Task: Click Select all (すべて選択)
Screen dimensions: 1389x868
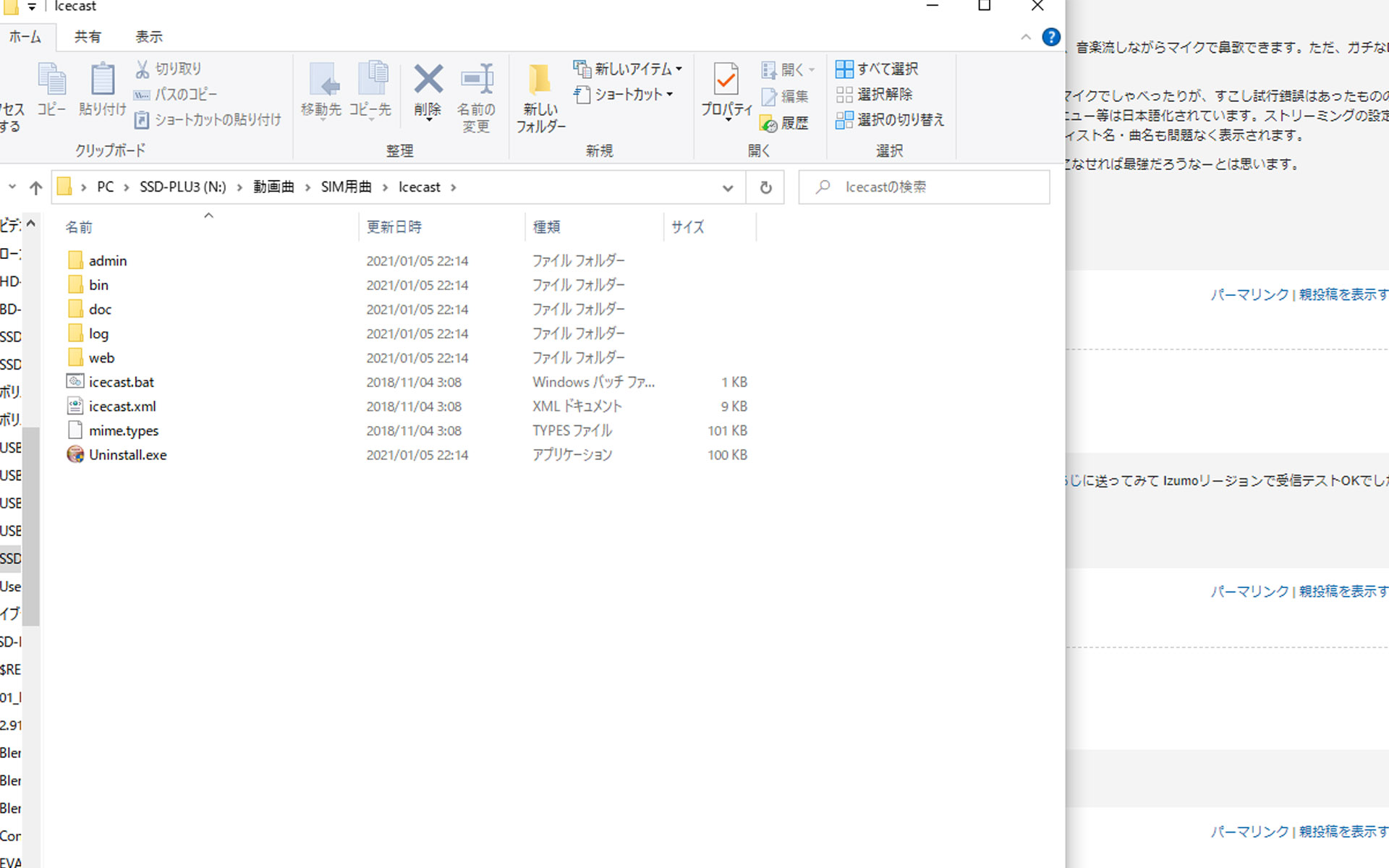Action: point(877,69)
